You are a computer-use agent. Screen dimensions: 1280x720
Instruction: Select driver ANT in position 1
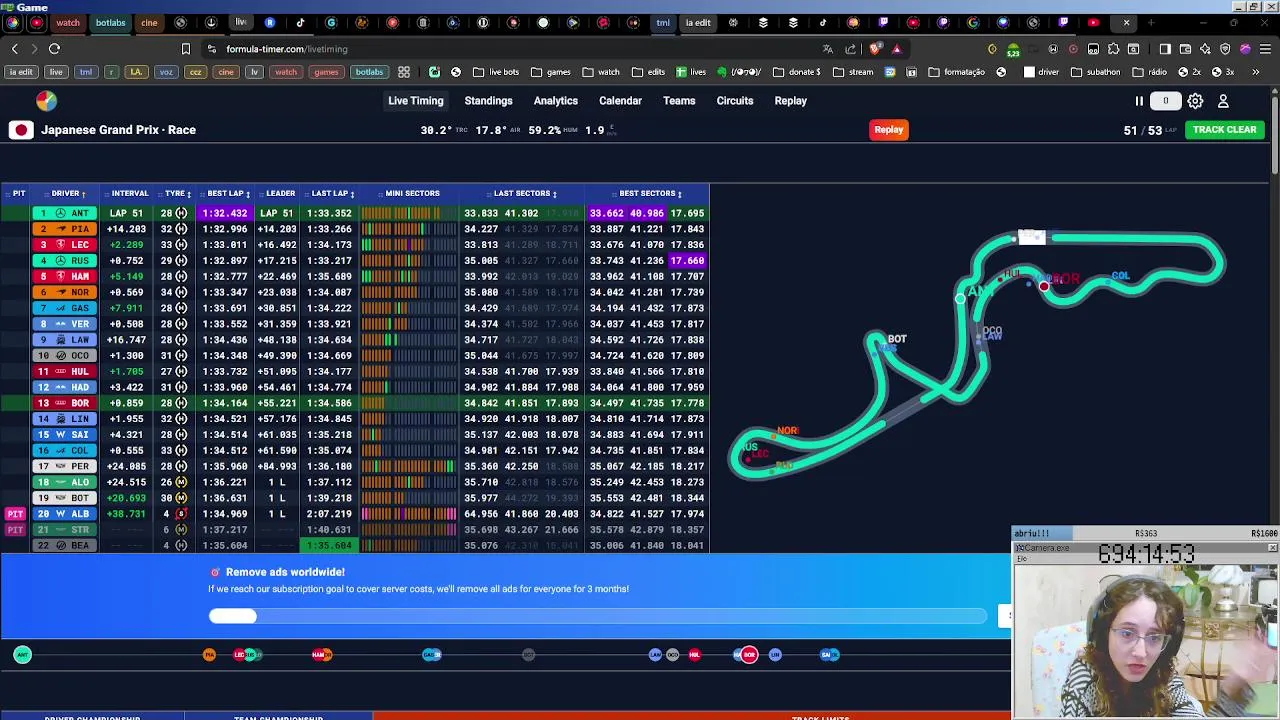point(64,213)
